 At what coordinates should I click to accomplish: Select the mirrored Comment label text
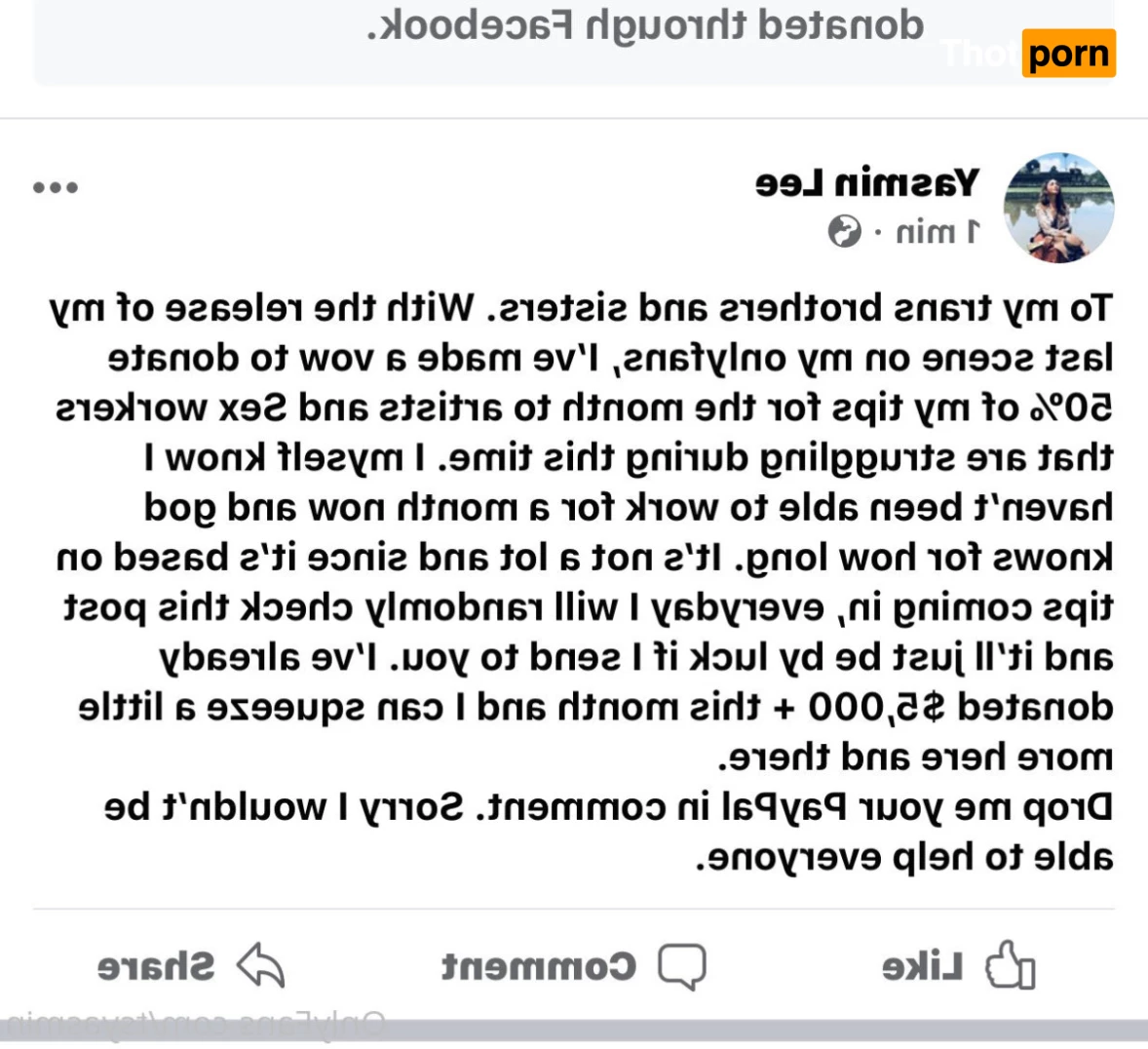coord(539,968)
